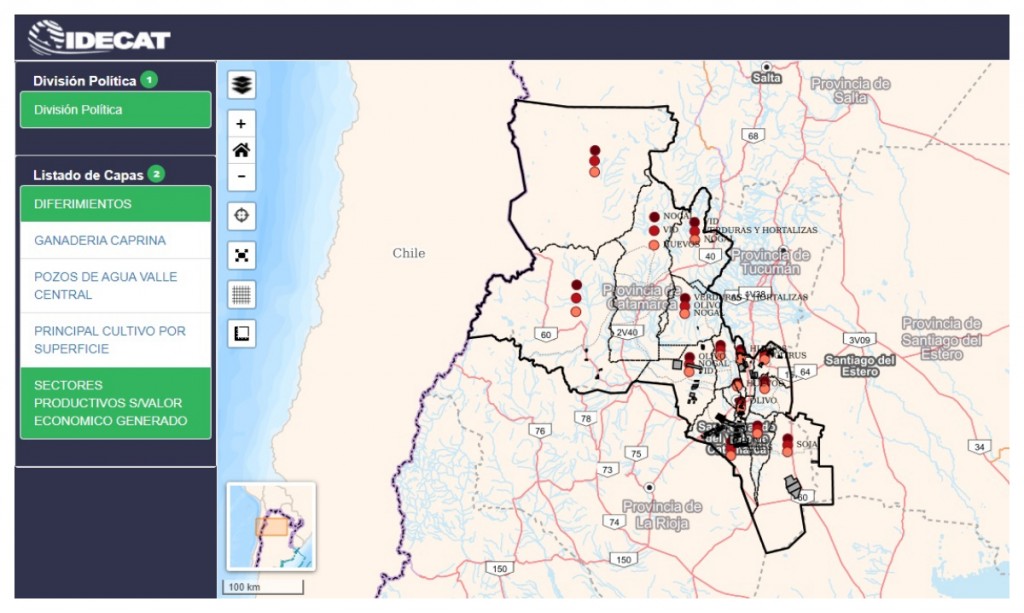Collapse the Listado de Capas section
The height and width of the screenshot is (613, 1024).
(88, 175)
